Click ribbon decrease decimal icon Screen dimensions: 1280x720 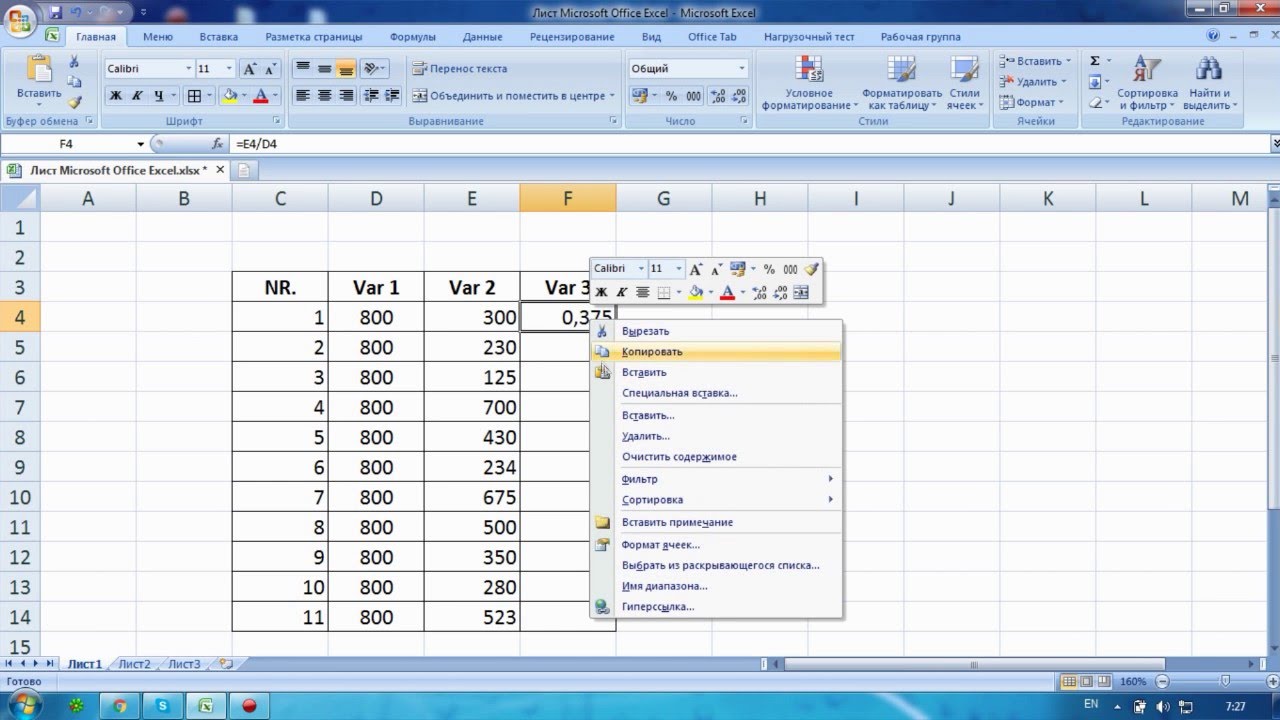pyautogui.click(x=739, y=96)
